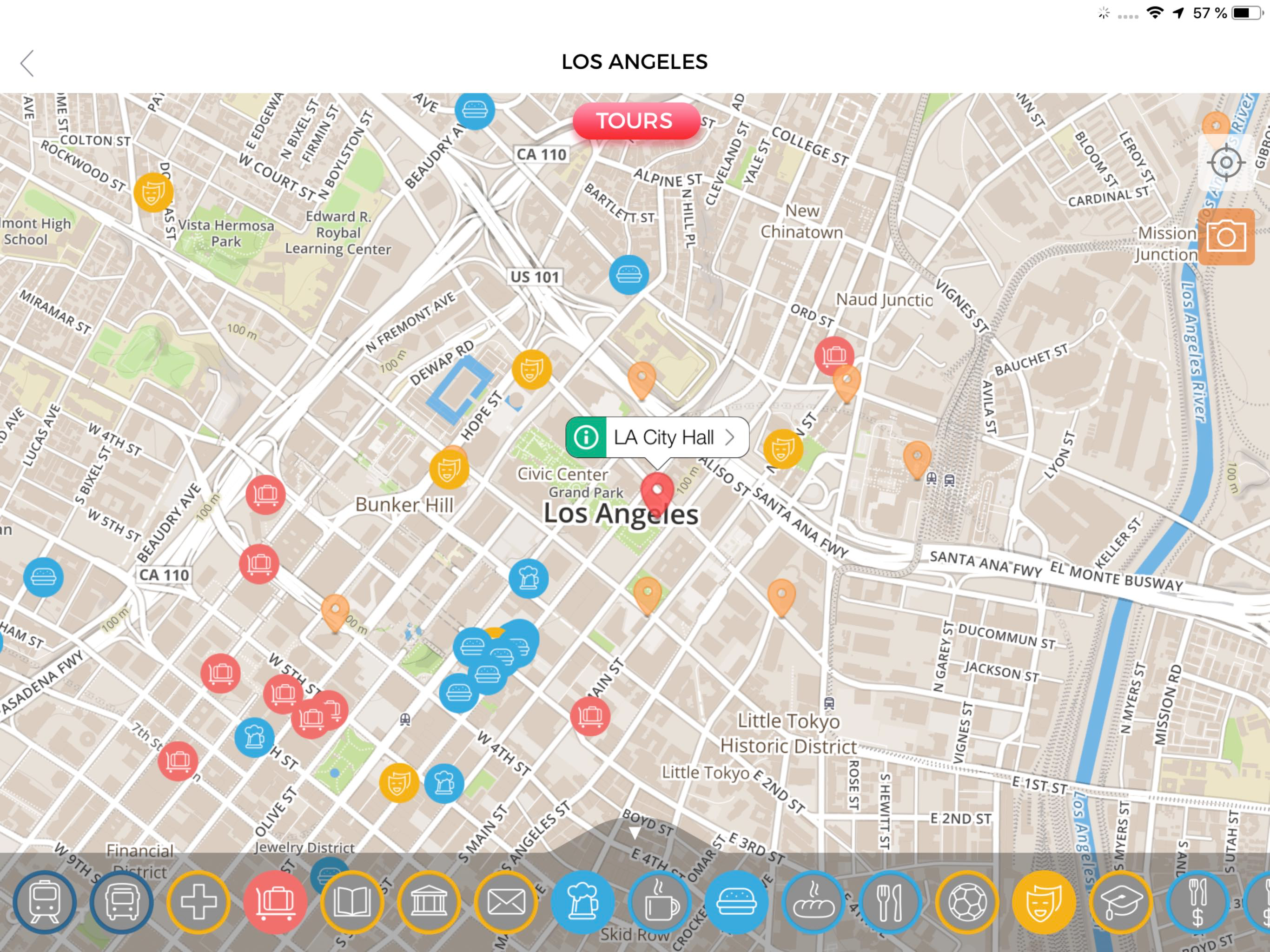Select orange pin just below Ord St hotel marker
This screenshot has height=952, width=1270.
[x=847, y=383]
